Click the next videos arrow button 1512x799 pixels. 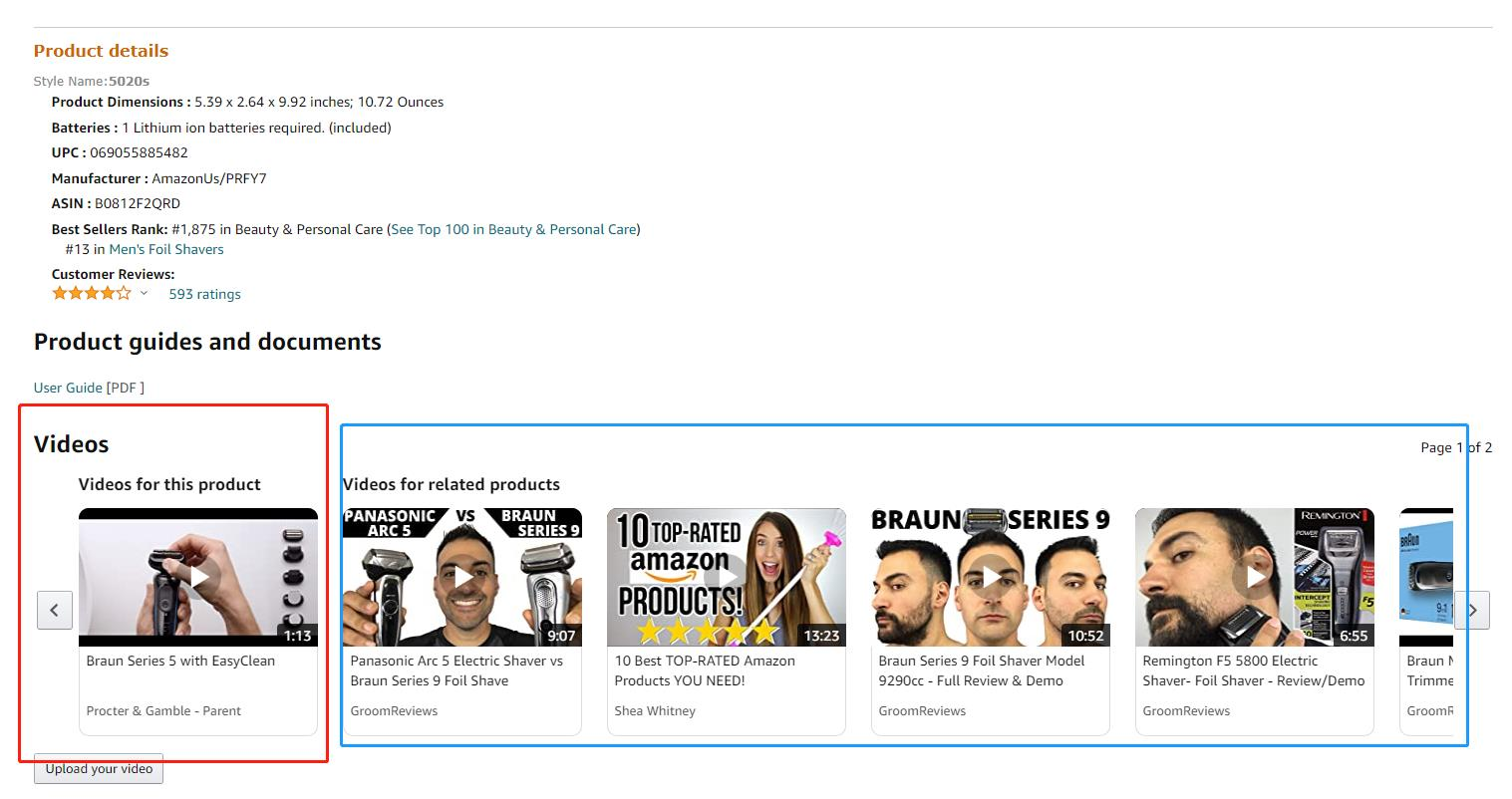click(1472, 610)
